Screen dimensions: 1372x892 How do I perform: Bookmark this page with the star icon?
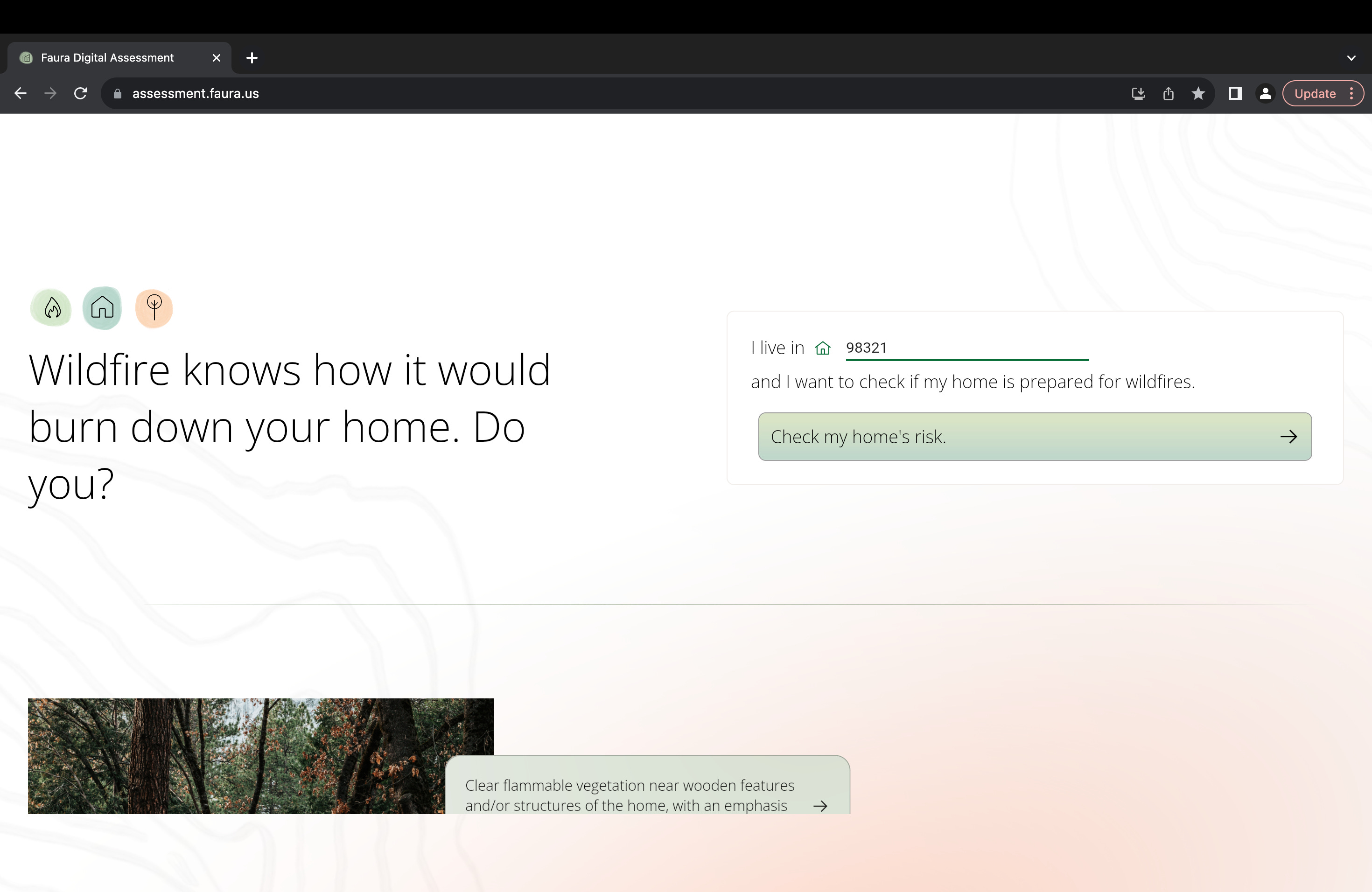point(1198,93)
